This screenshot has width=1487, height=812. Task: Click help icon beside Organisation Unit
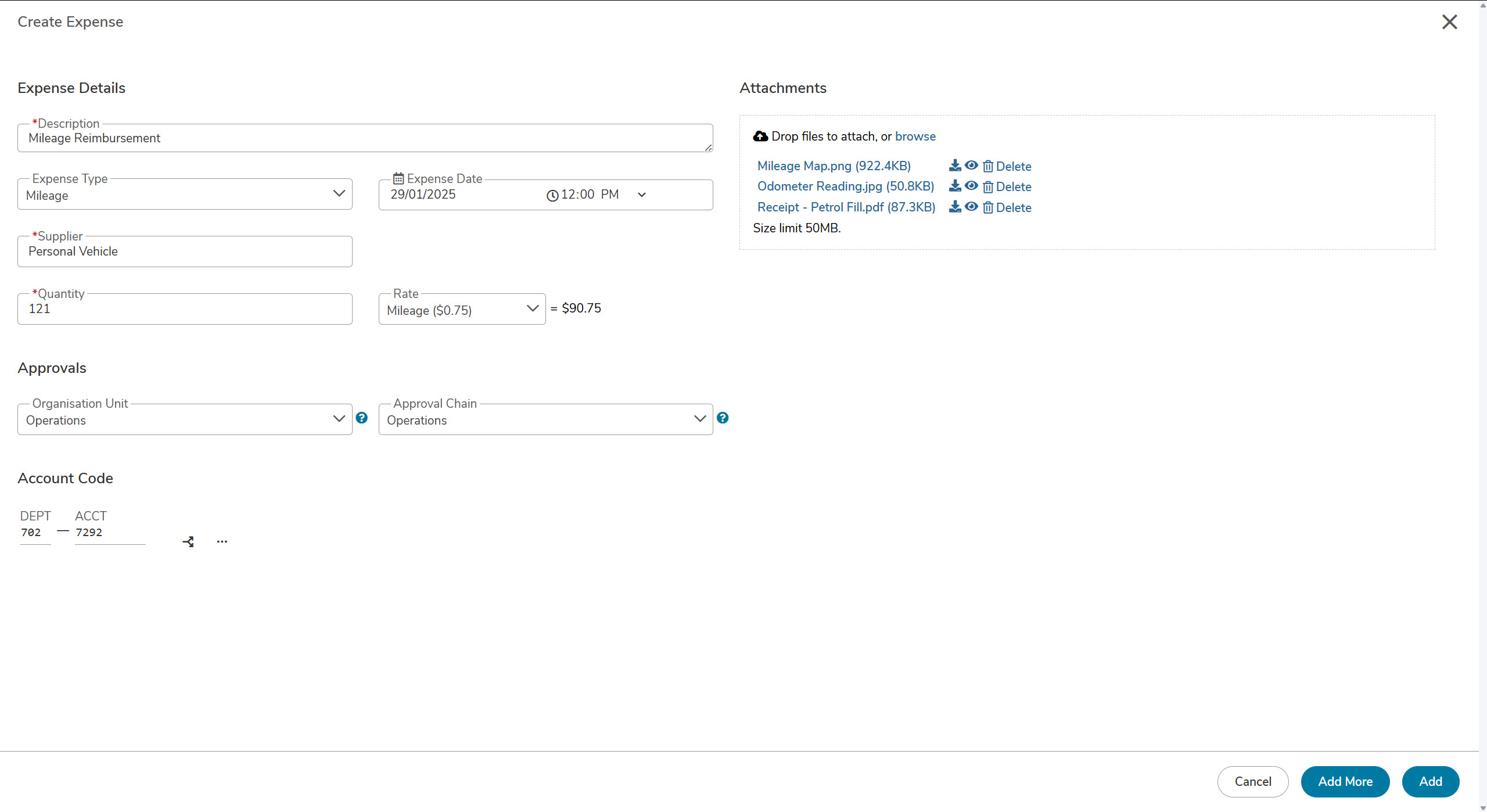click(361, 418)
